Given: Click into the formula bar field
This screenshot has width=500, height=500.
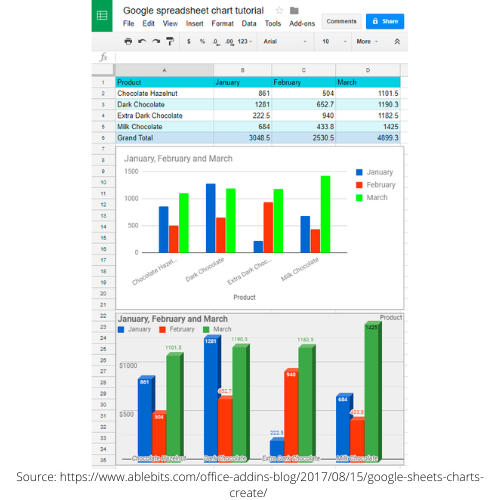Looking at the screenshot, I should click(x=261, y=57).
